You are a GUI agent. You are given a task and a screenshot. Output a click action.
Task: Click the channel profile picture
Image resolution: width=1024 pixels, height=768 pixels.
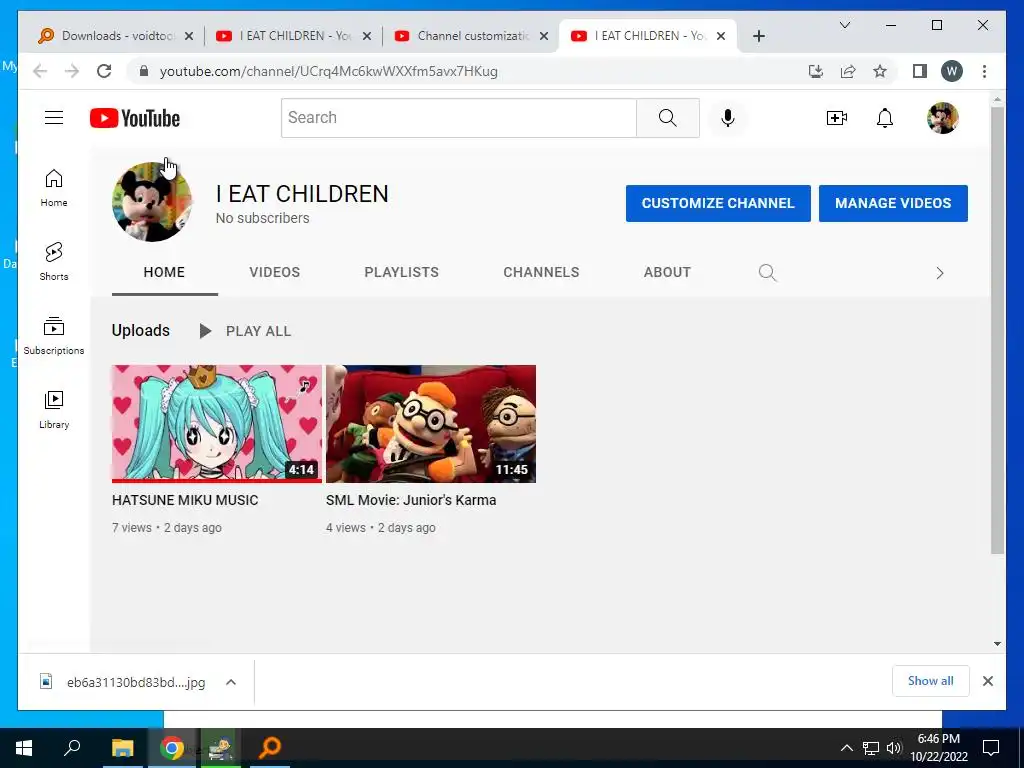pyautogui.click(x=152, y=202)
